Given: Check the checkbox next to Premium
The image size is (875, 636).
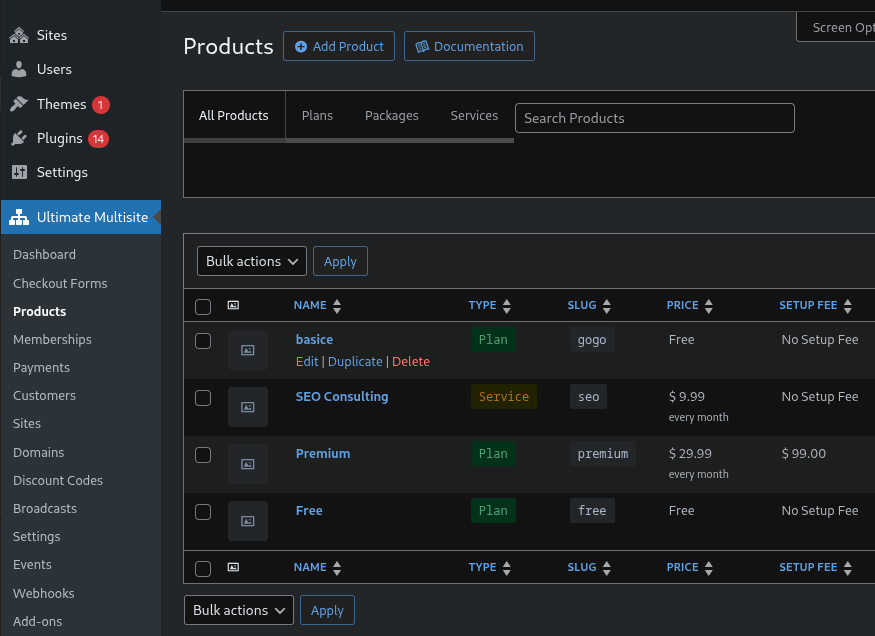Looking at the screenshot, I should click(x=203, y=454).
